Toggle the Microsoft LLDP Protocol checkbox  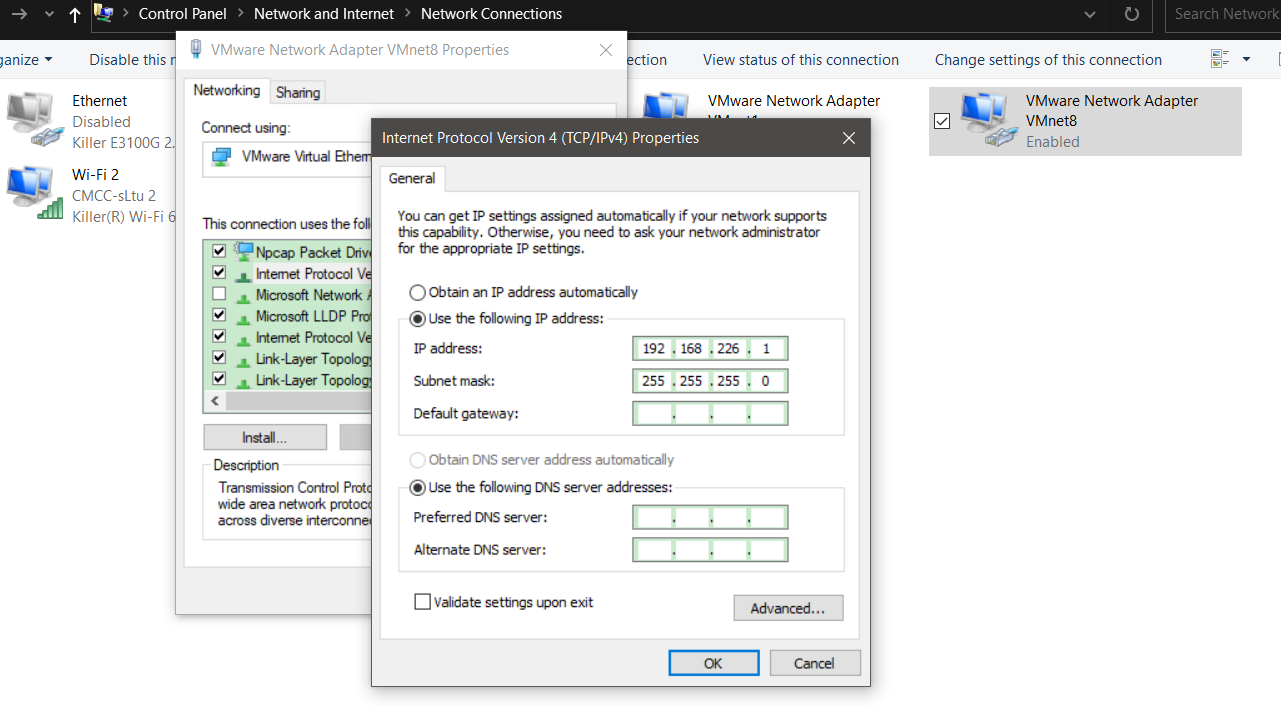pyautogui.click(x=219, y=316)
